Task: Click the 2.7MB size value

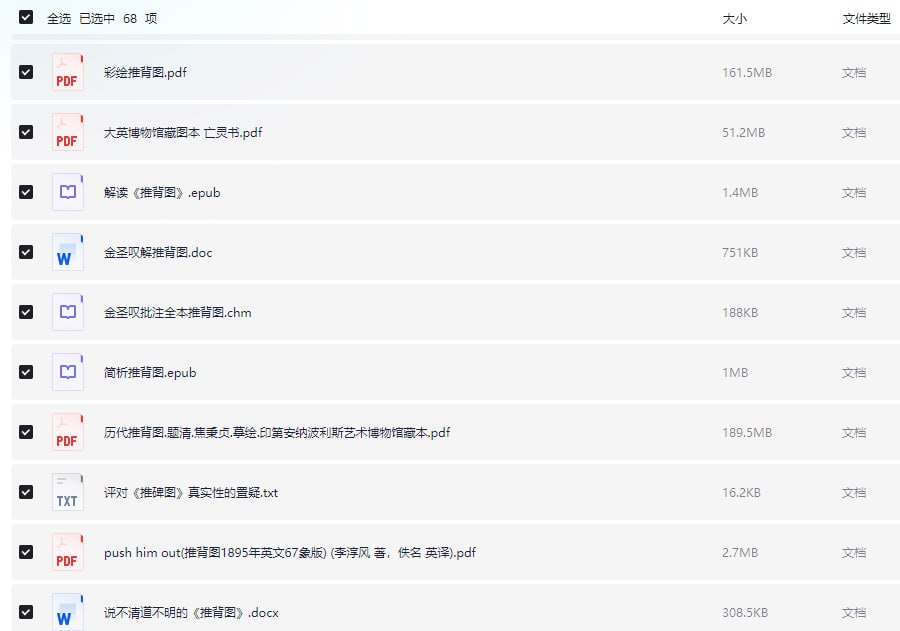Action: tap(740, 553)
